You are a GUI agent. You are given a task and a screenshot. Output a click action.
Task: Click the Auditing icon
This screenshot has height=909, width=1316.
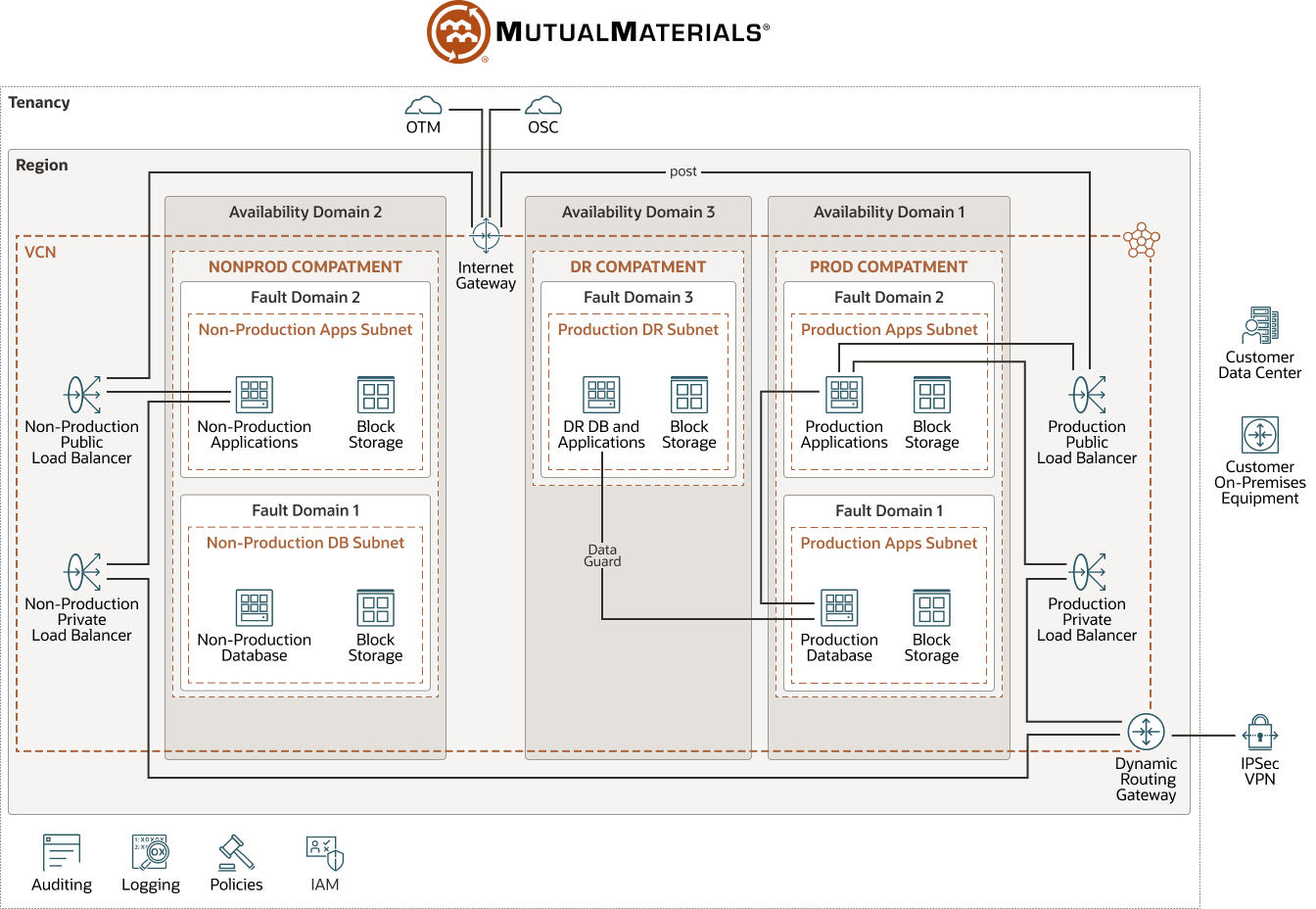click(61, 846)
